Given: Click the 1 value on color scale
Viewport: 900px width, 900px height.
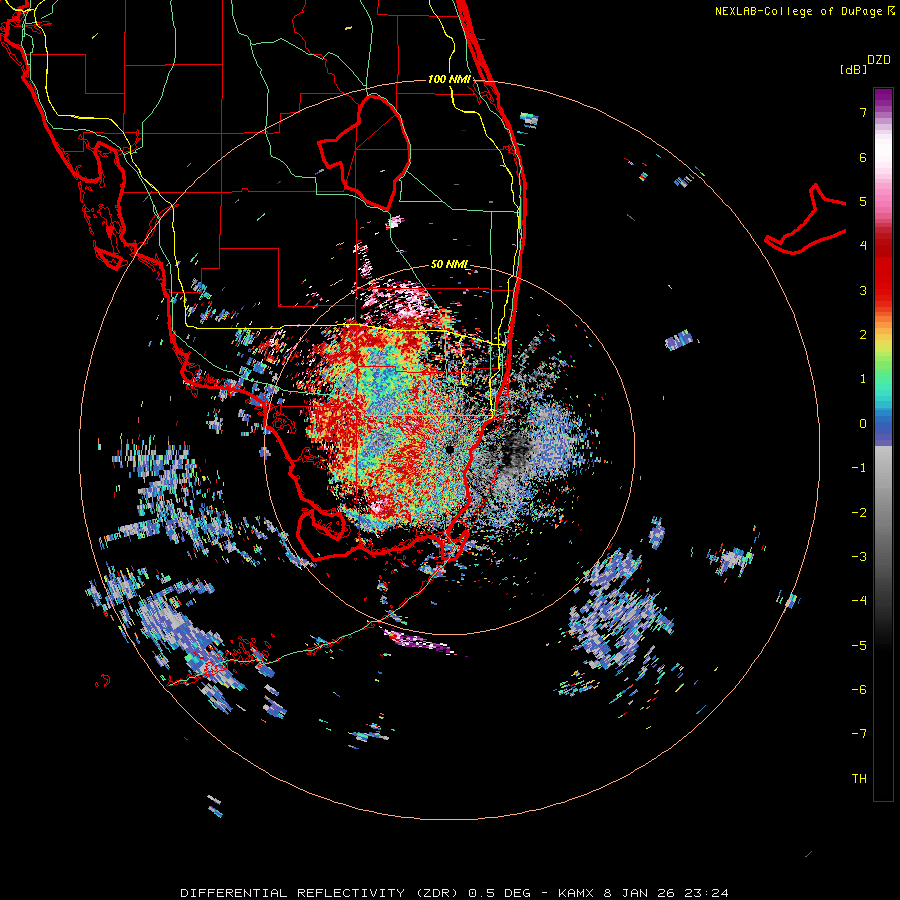Looking at the screenshot, I should [x=863, y=379].
